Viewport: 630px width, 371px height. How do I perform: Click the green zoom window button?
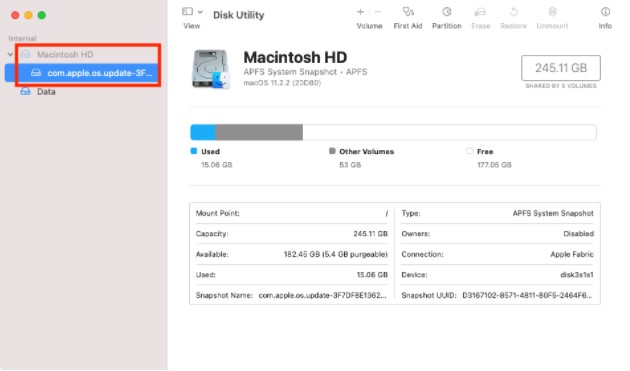[x=41, y=15]
